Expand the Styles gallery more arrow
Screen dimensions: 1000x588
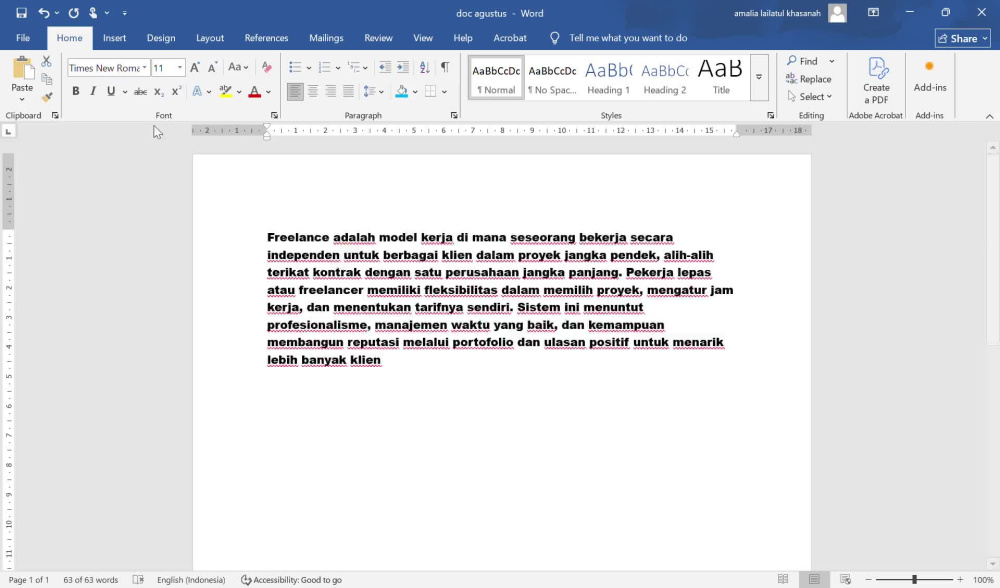click(x=759, y=77)
